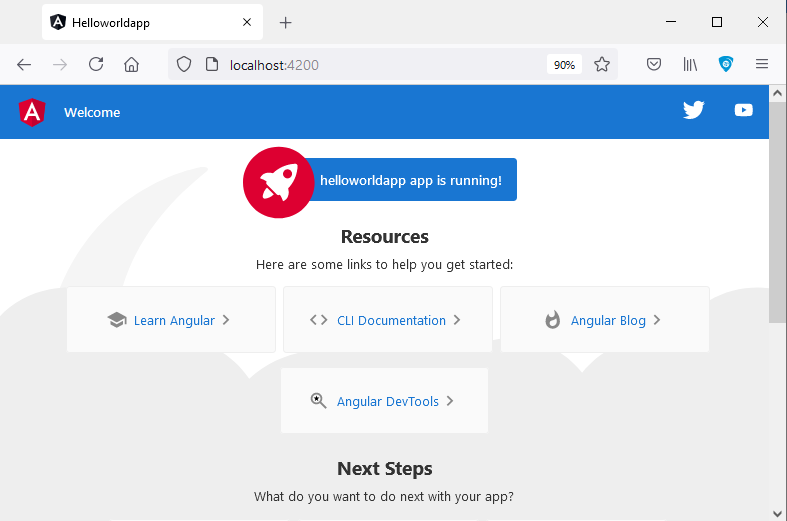Reload the page with the refresh icon
The image size is (787, 521).
96,64
